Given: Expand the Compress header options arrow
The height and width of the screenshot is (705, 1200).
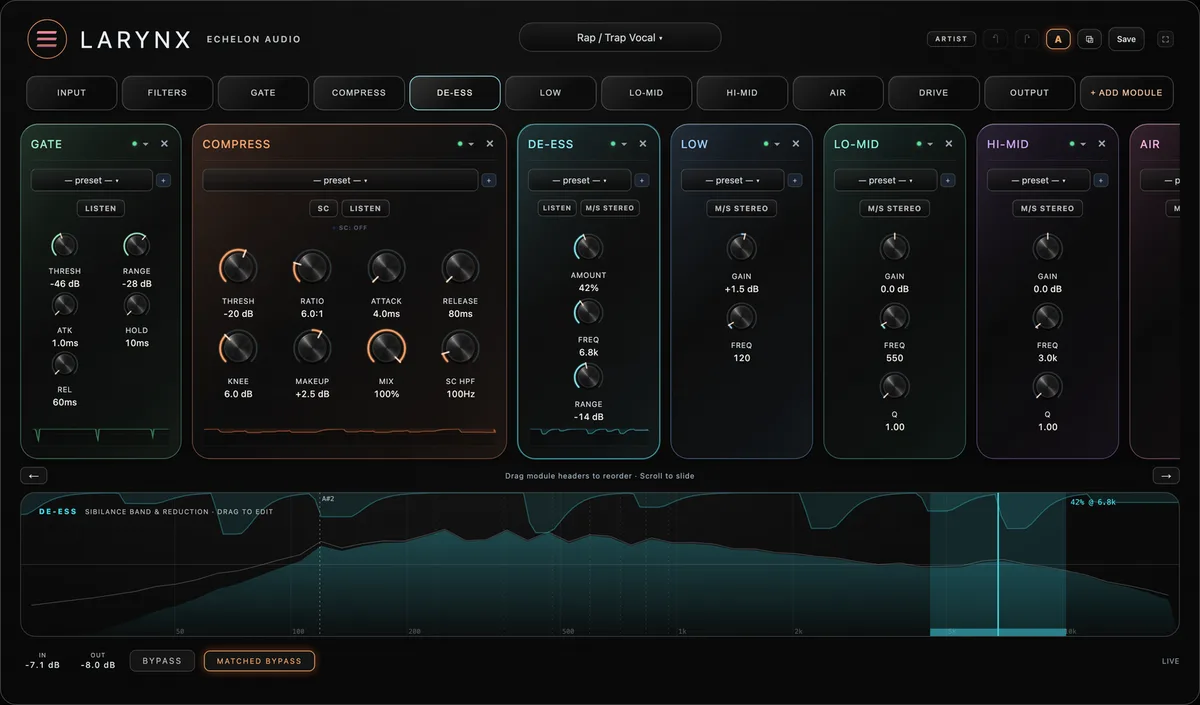Looking at the screenshot, I should (472, 144).
